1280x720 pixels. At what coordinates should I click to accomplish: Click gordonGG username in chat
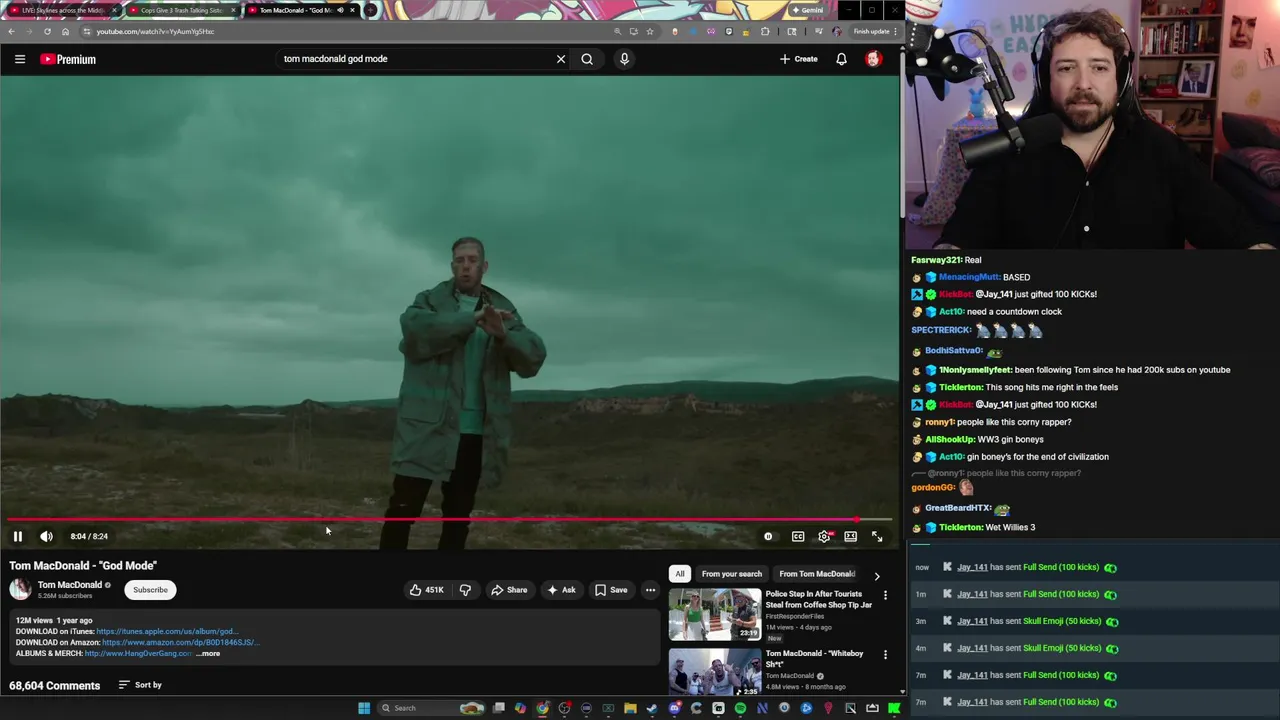(x=933, y=488)
